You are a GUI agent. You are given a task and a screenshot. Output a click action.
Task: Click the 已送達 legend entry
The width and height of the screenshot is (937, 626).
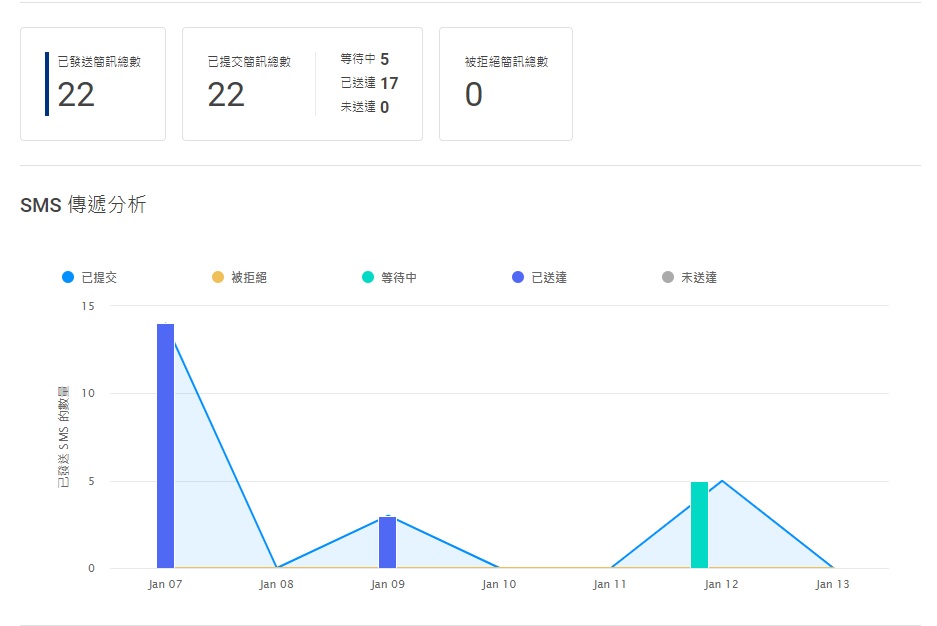539,277
